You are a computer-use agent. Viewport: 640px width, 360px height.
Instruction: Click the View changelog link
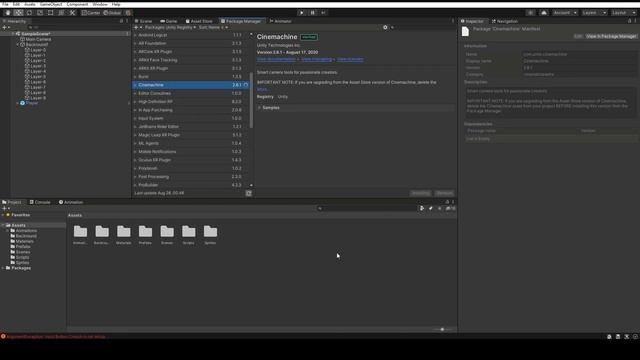[x=317, y=59]
